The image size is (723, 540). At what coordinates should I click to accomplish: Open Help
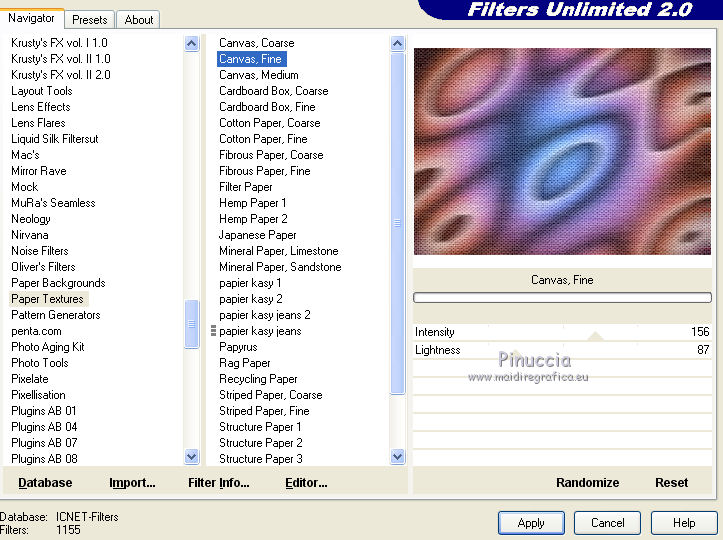(684, 523)
